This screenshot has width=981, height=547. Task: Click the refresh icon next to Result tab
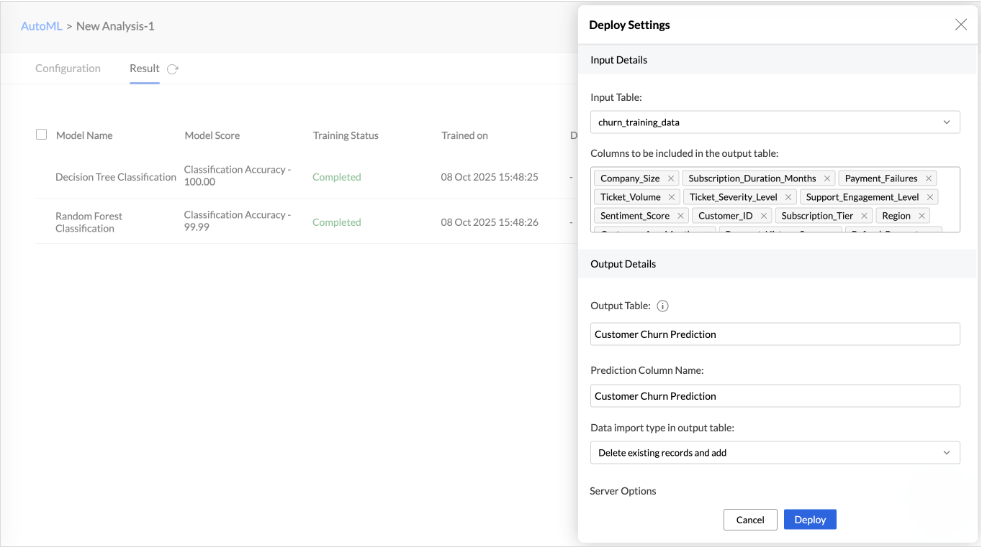tap(173, 69)
